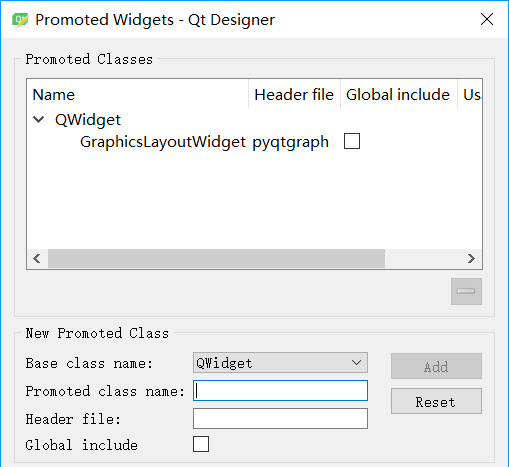Focus the Header file input field
The image size is (509, 467).
pos(280,418)
